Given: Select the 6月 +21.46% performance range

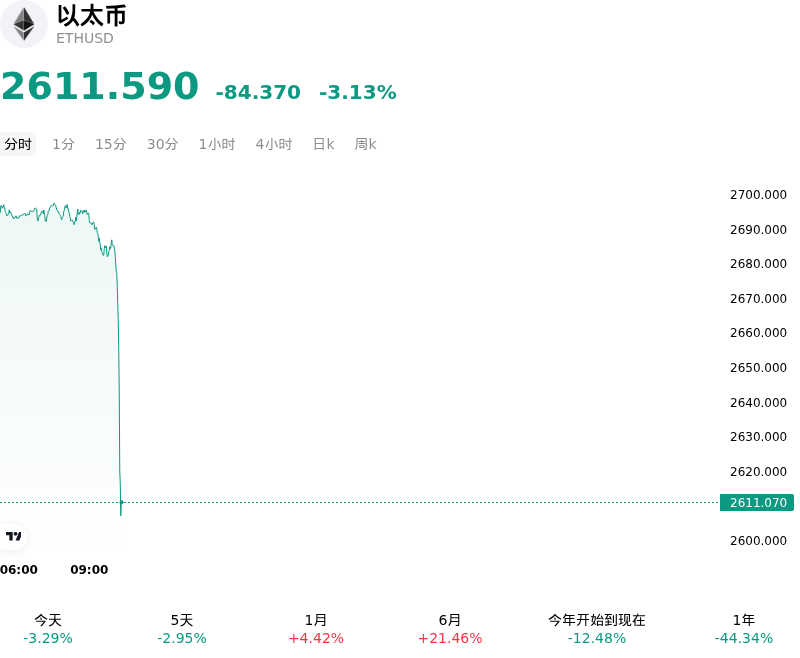Looking at the screenshot, I should 450,629.
